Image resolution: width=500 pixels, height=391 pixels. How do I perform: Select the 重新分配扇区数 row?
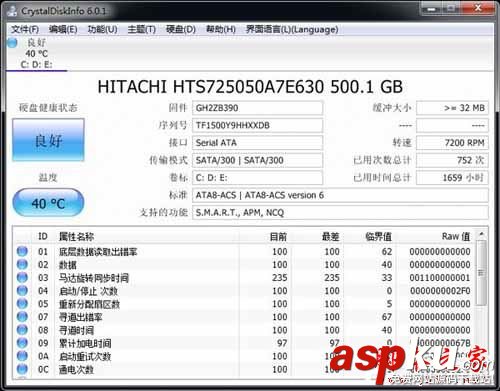click(x=245, y=304)
